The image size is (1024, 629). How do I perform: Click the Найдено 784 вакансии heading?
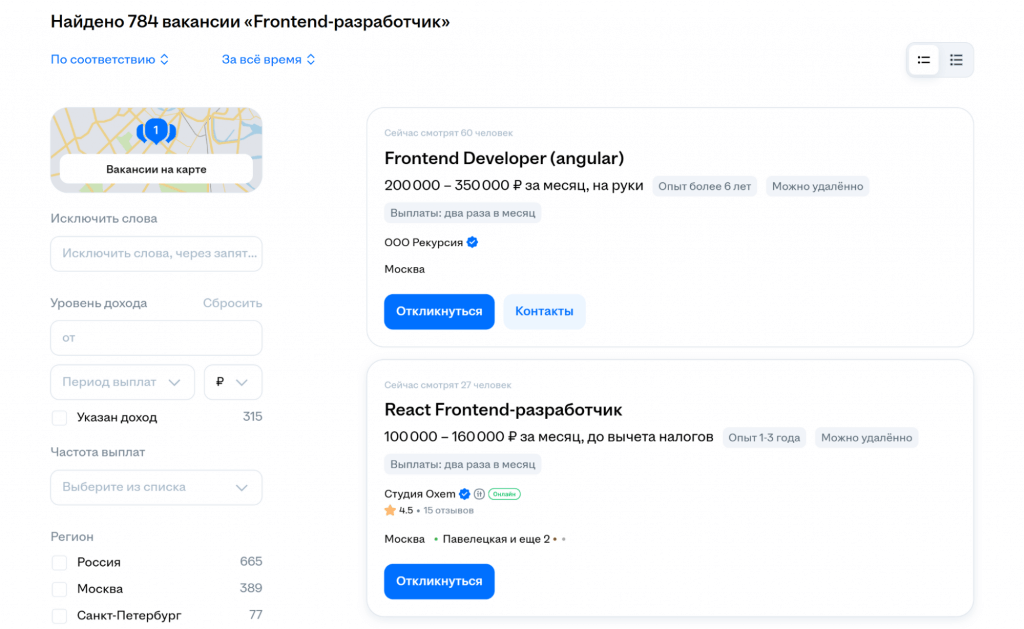coord(250,22)
